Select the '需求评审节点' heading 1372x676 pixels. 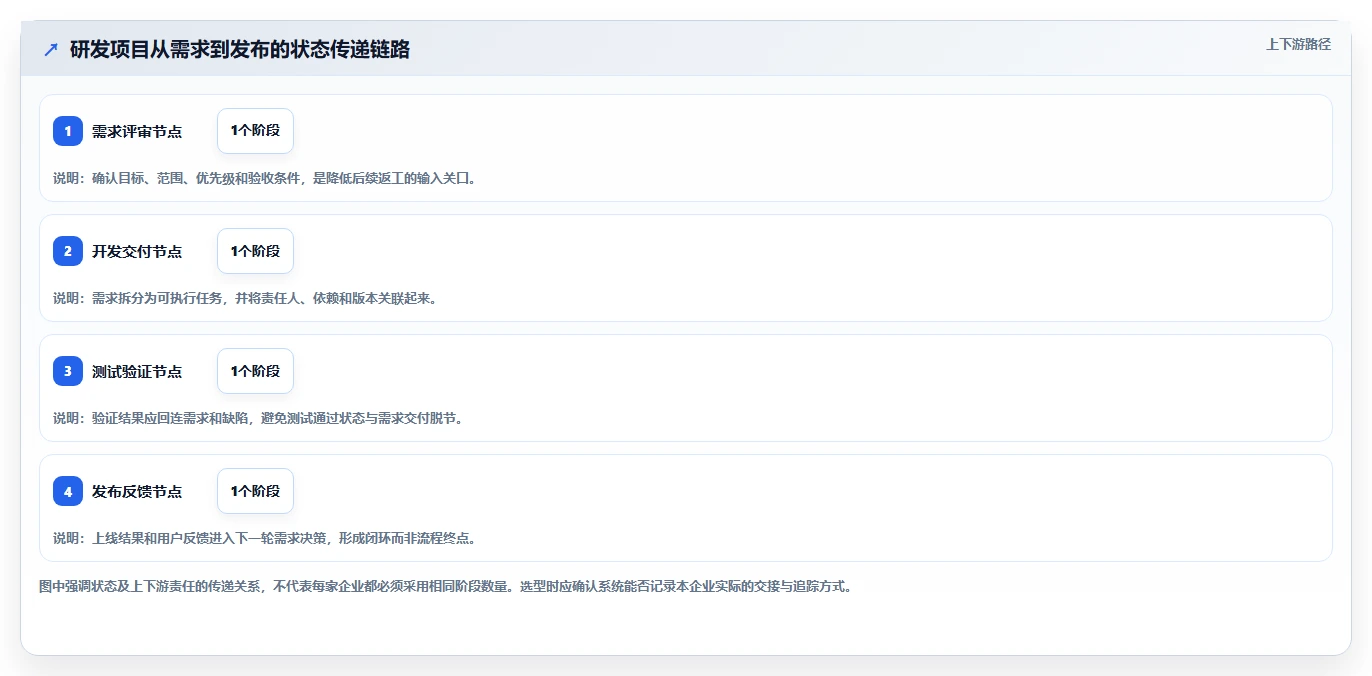(137, 131)
